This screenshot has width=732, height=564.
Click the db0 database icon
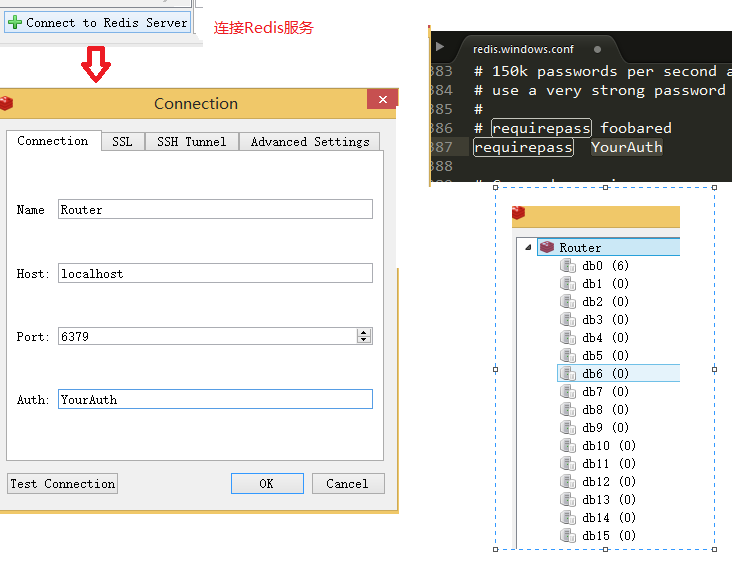[x=568, y=266]
